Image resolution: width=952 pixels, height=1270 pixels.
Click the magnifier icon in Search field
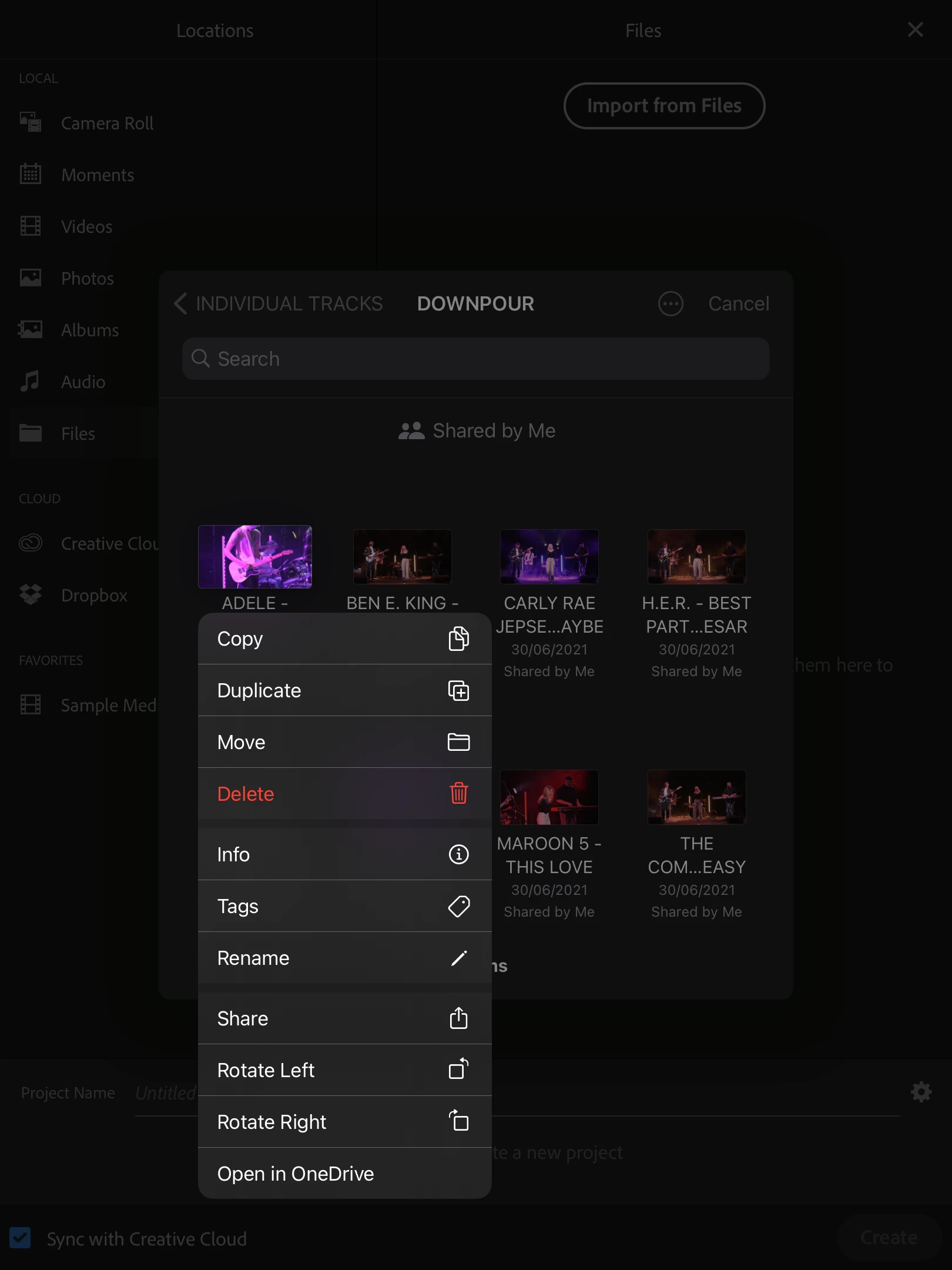tap(201, 359)
